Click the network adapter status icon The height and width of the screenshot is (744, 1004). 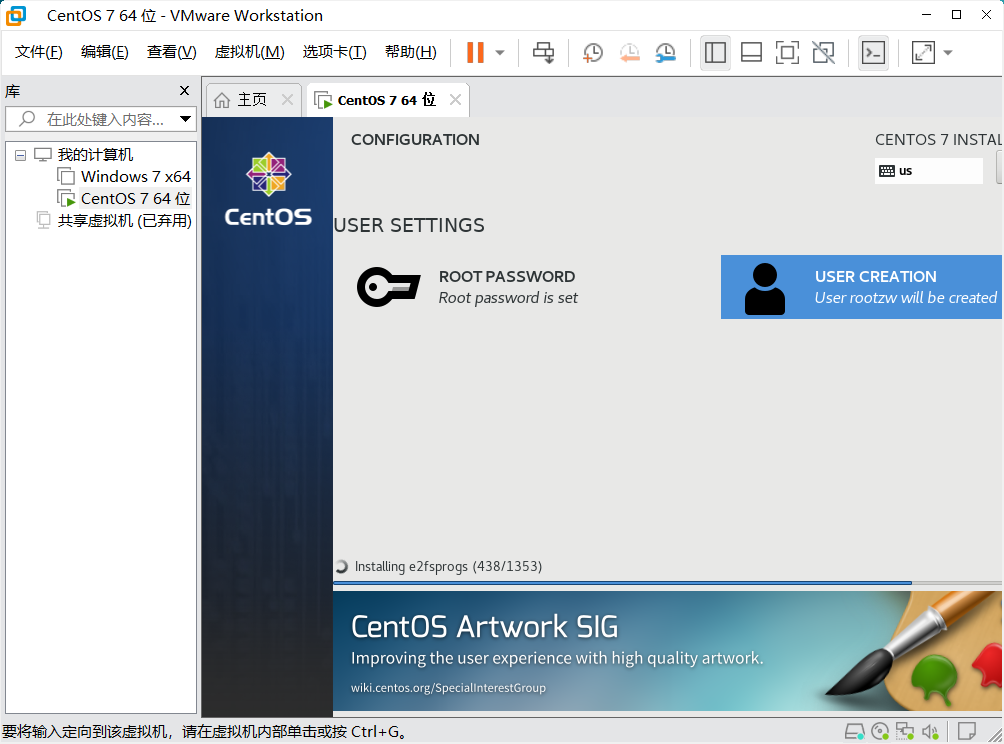905,731
